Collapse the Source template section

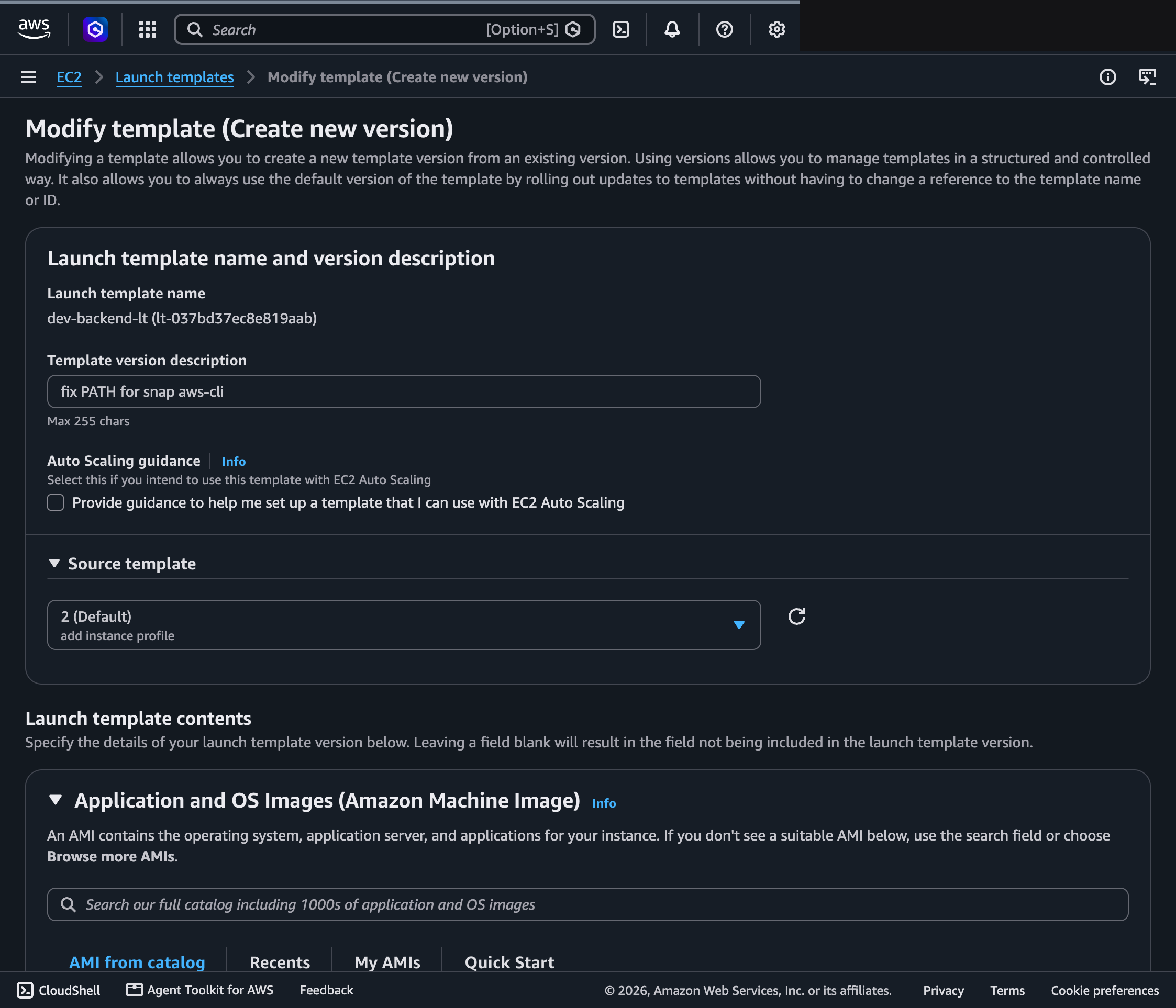(54, 563)
